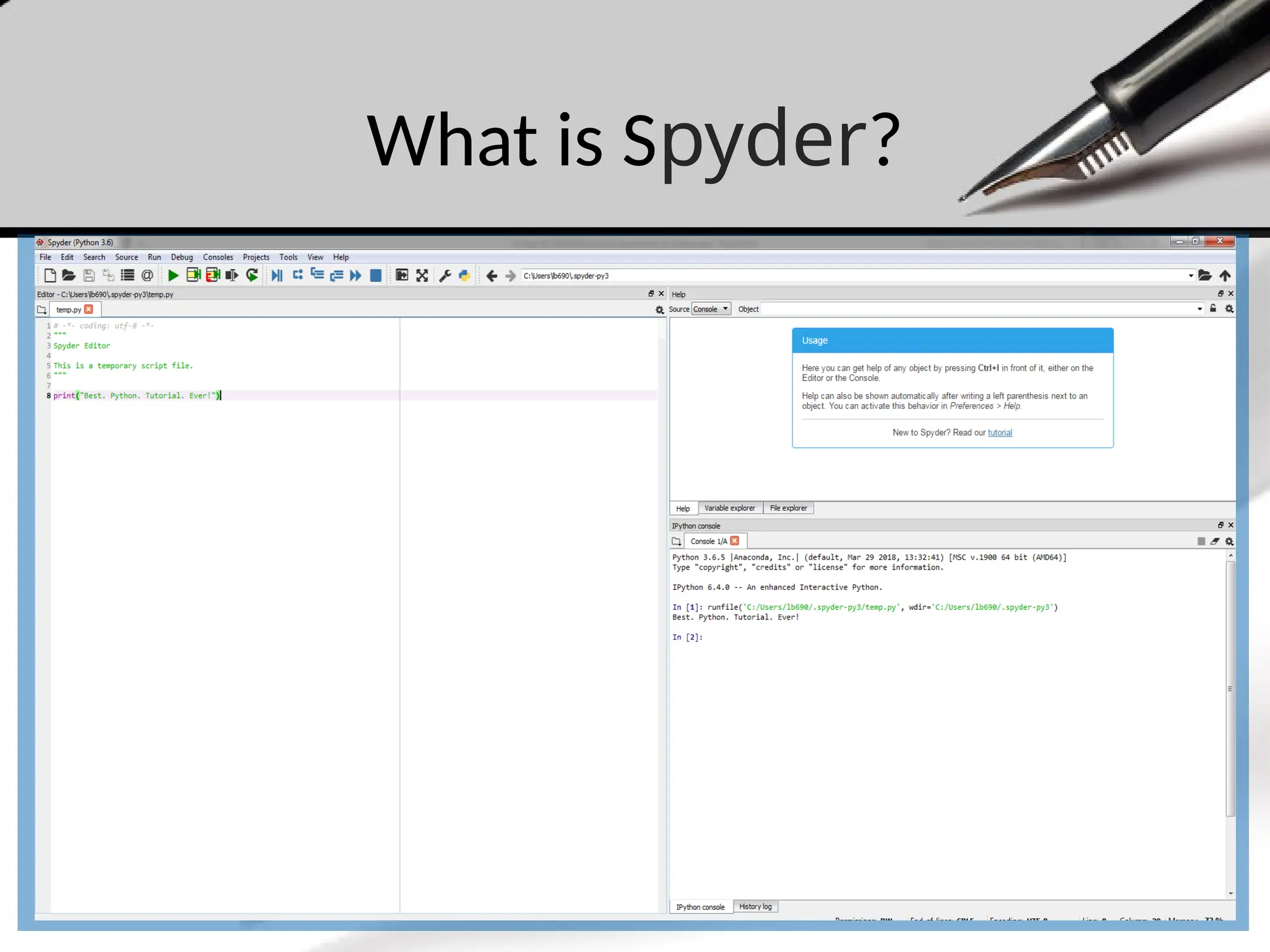The image size is (1270, 952).
Task: Run current cell and advance icon
Action: point(213,275)
